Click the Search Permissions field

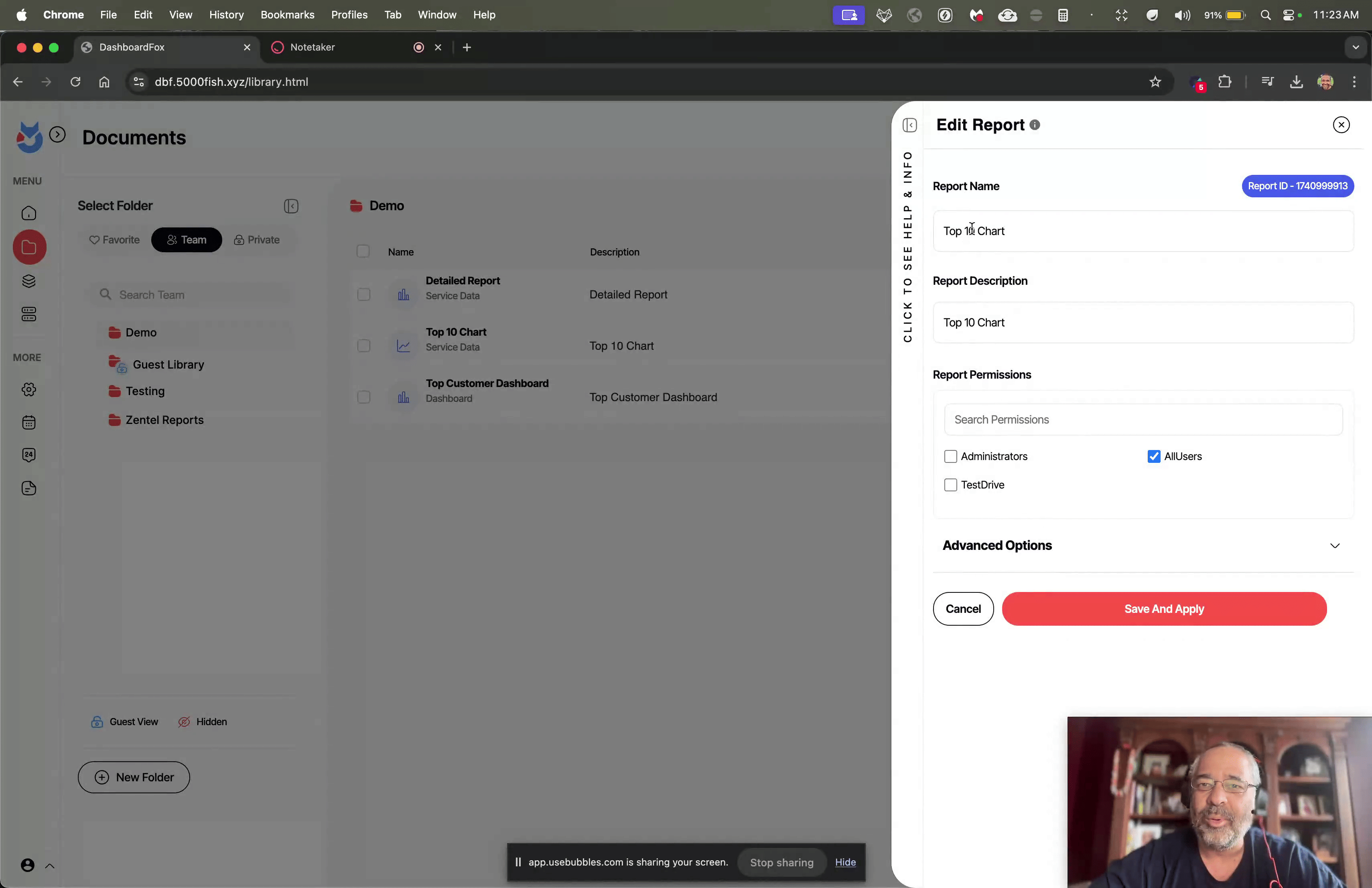[x=1143, y=420]
